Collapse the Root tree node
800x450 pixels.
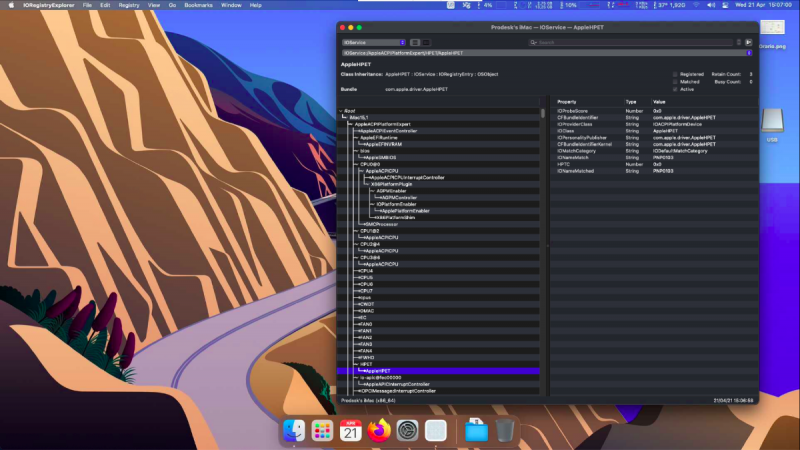coord(341,110)
